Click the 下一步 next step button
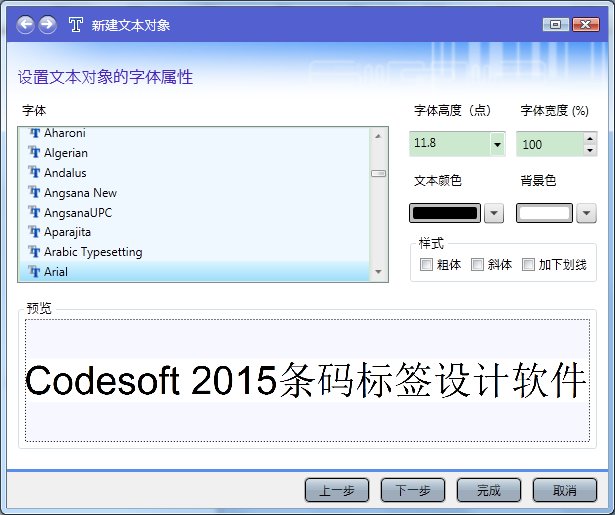Image resolution: width=615 pixels, height=515 pixels. click(413, 490)
